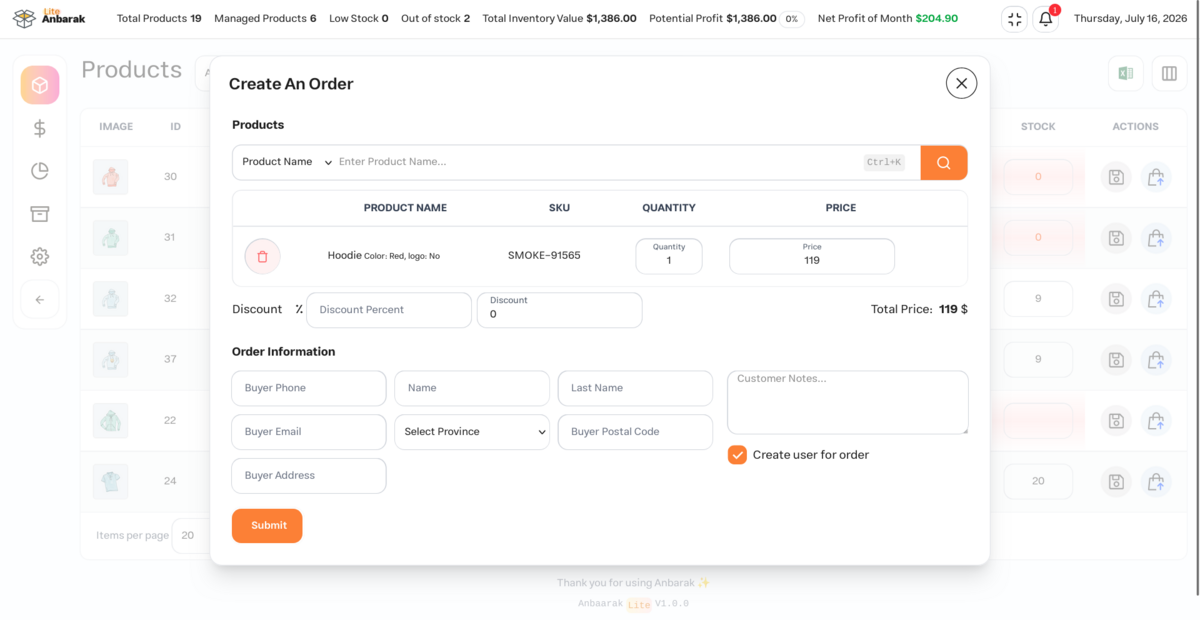This screenshot has height=620, width=1200.
Task: Click the stock field for product 32
Action: pyautogui.click(x=1038, y=299)
